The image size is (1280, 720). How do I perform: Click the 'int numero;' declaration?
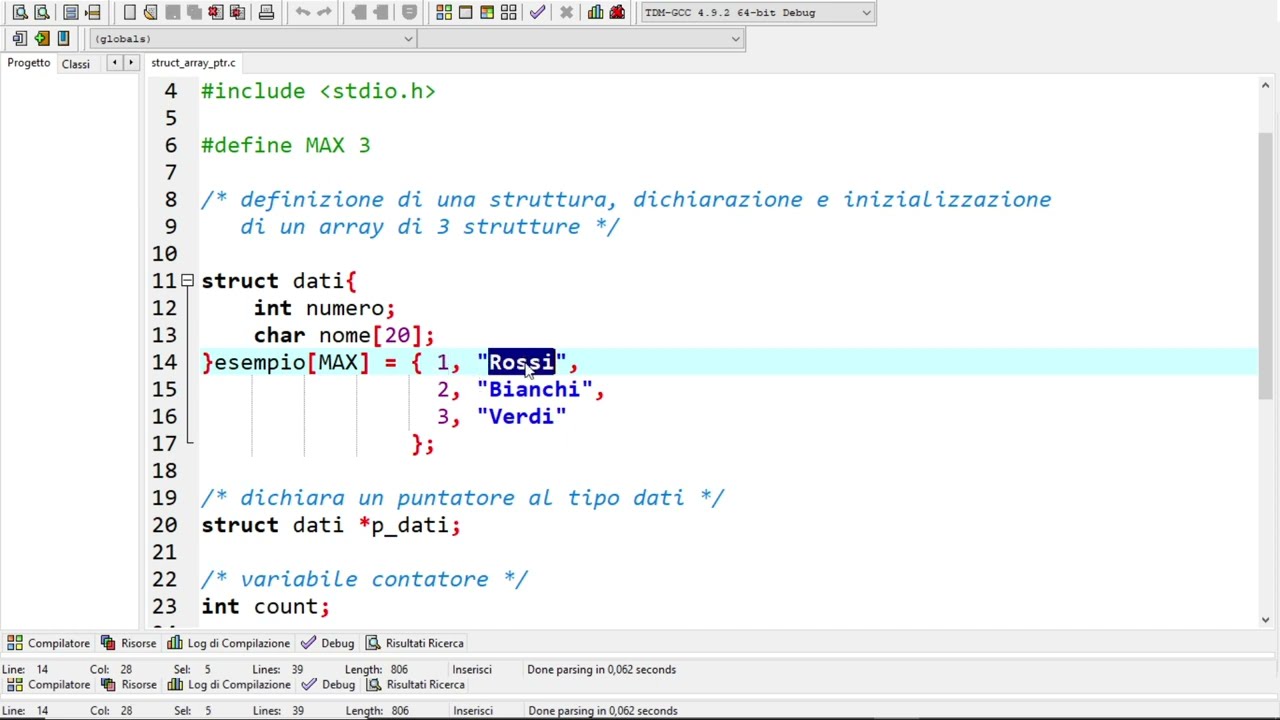tap(324, 308)
